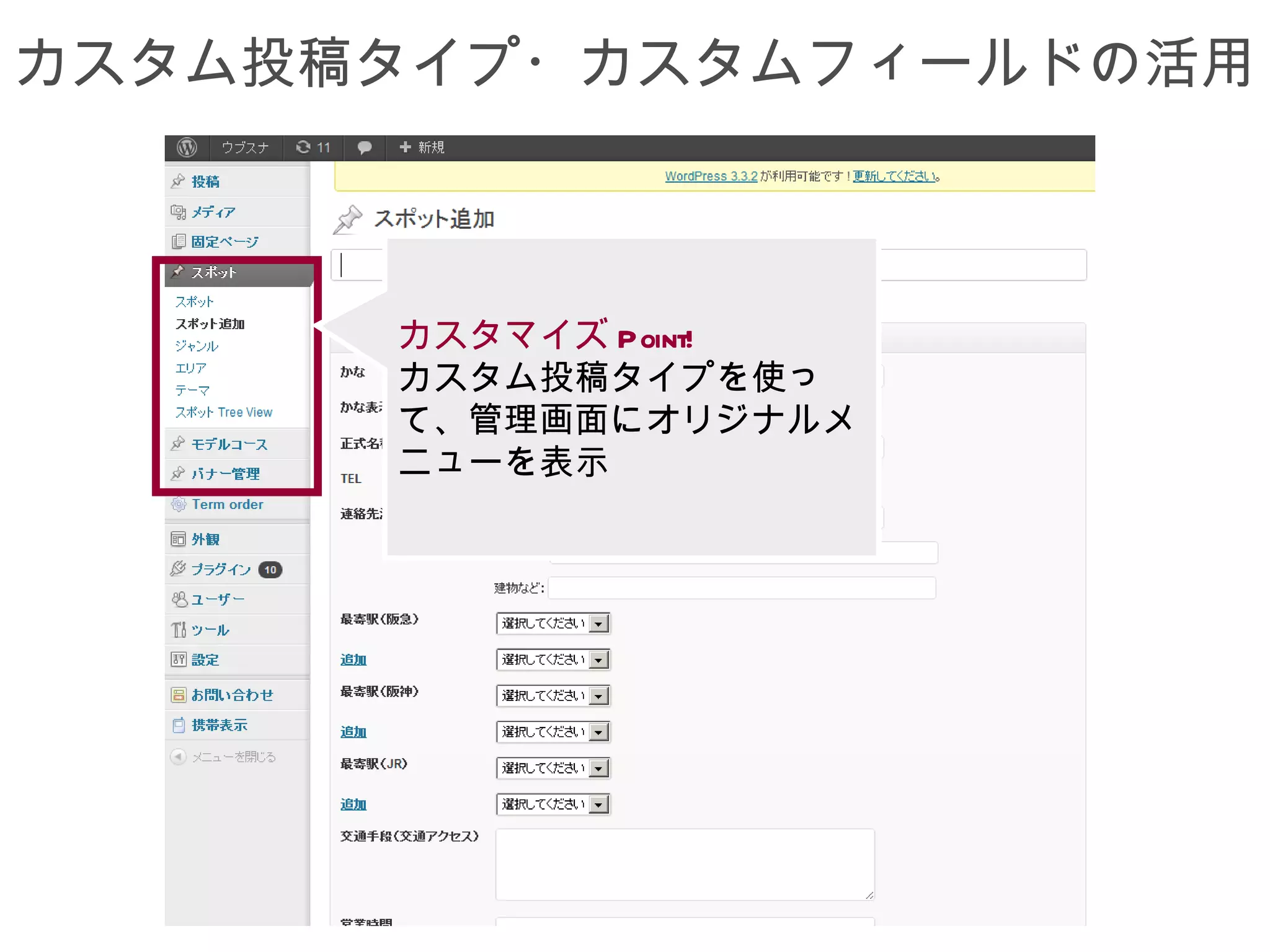Open the 最寄駅(阪急) station dropdown
The height and width of the screenshot is (952, 1270).
click(553, 624)
